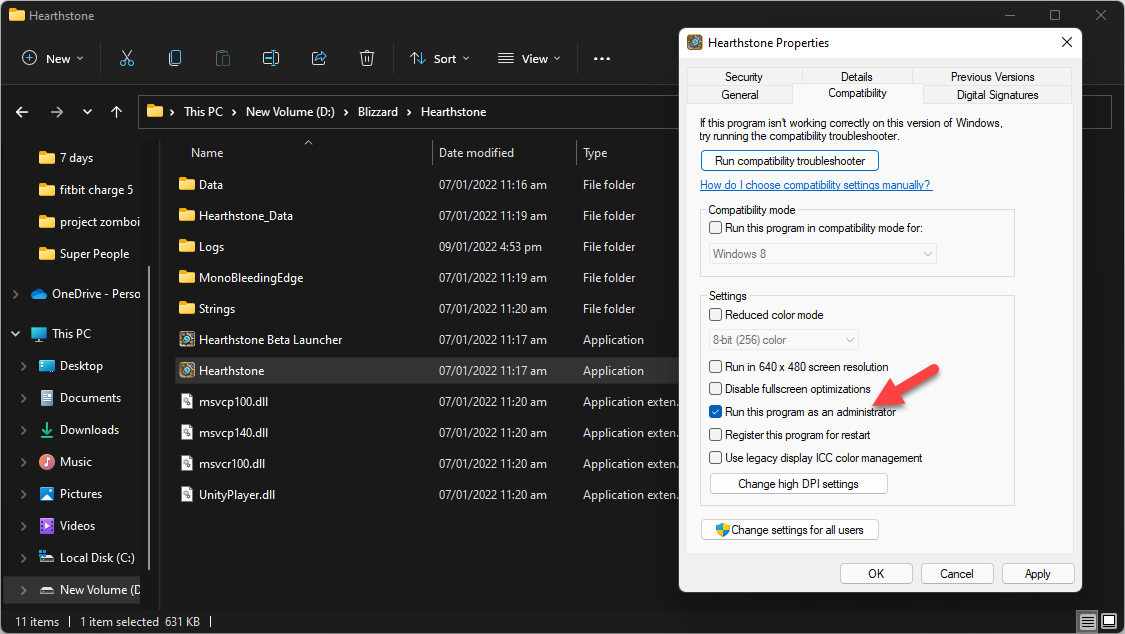
Task: Open the View dropdown menu
Action: pyautogui.click(x=529, y=59)
